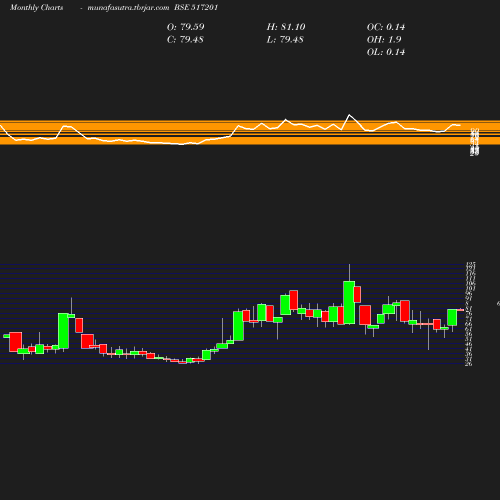The height and width of the screenshot is (500, 500).
Task: Click the last small red candle at the chart's right end
Action: coord(460,310)
